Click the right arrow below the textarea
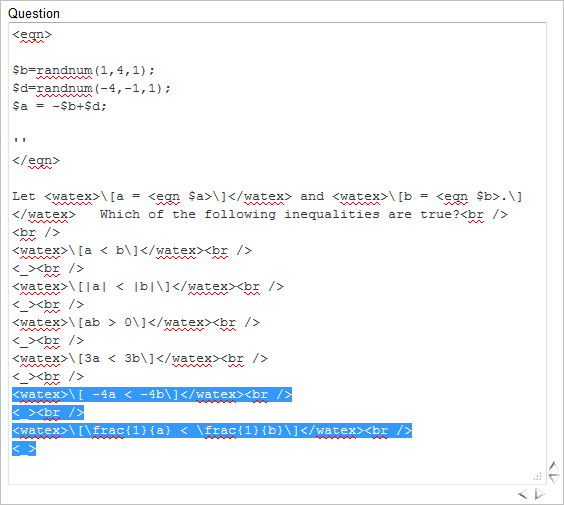The height and width of the screenshot is (505, 564). (x=539, y=494)
